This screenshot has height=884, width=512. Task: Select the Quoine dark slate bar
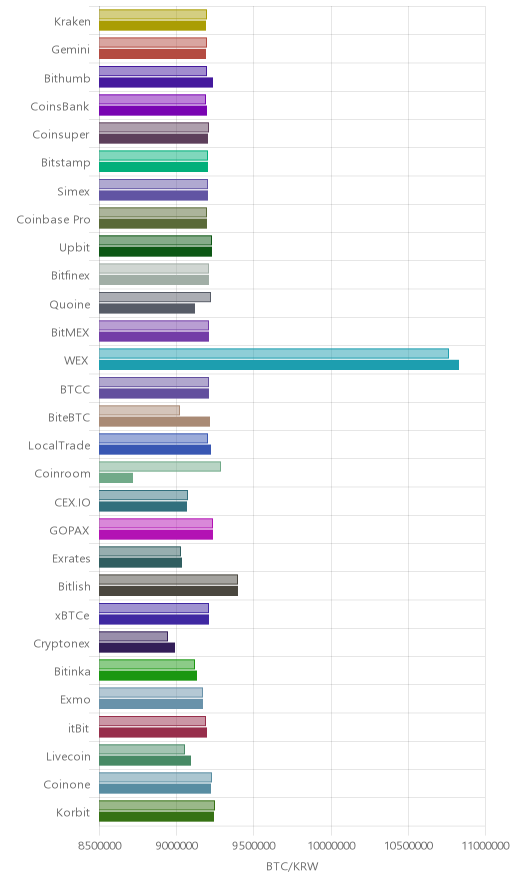[x=147, y=308]
